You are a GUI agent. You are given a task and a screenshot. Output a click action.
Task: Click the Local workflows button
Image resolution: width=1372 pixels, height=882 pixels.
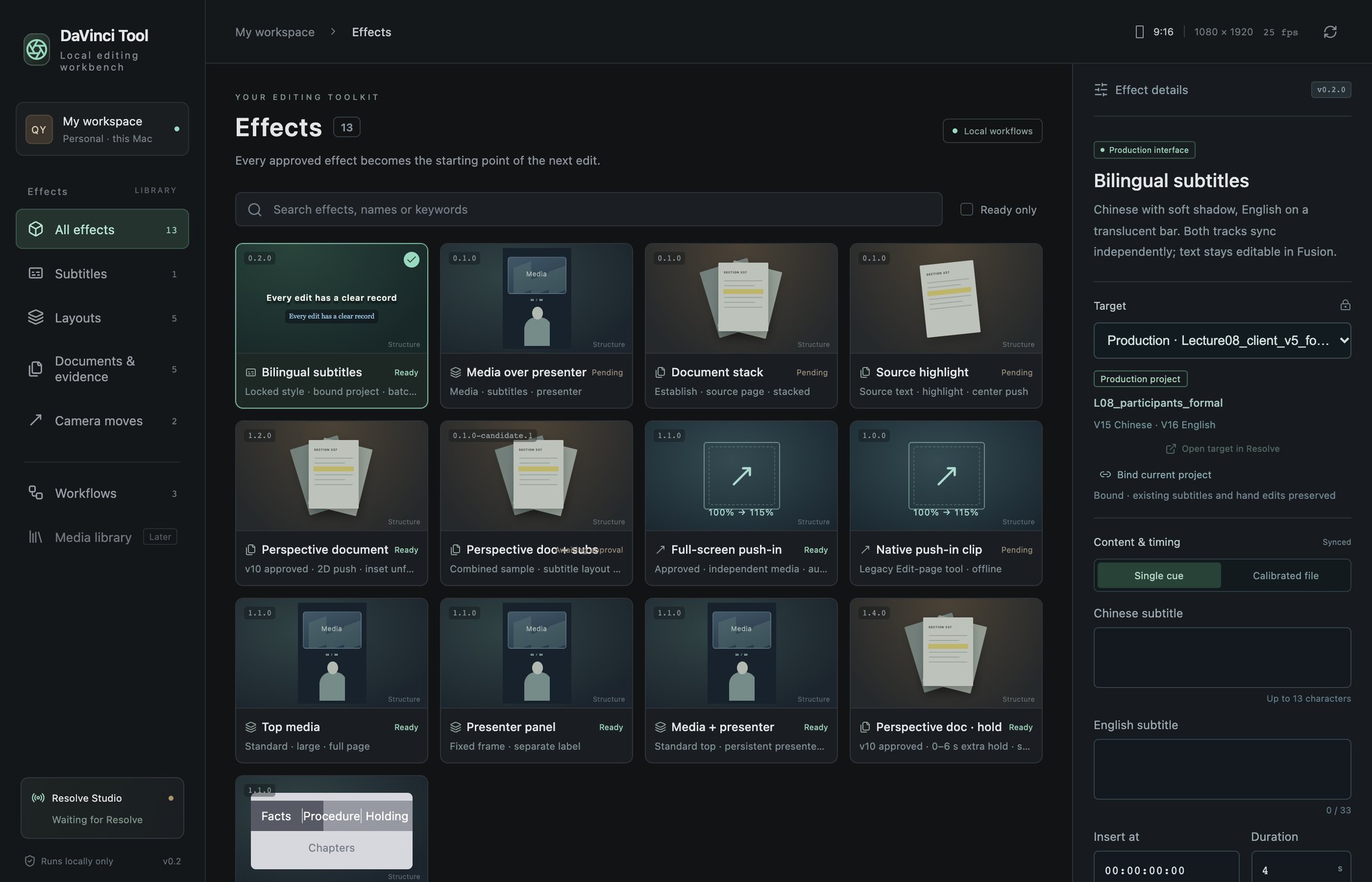click(992, 131)
